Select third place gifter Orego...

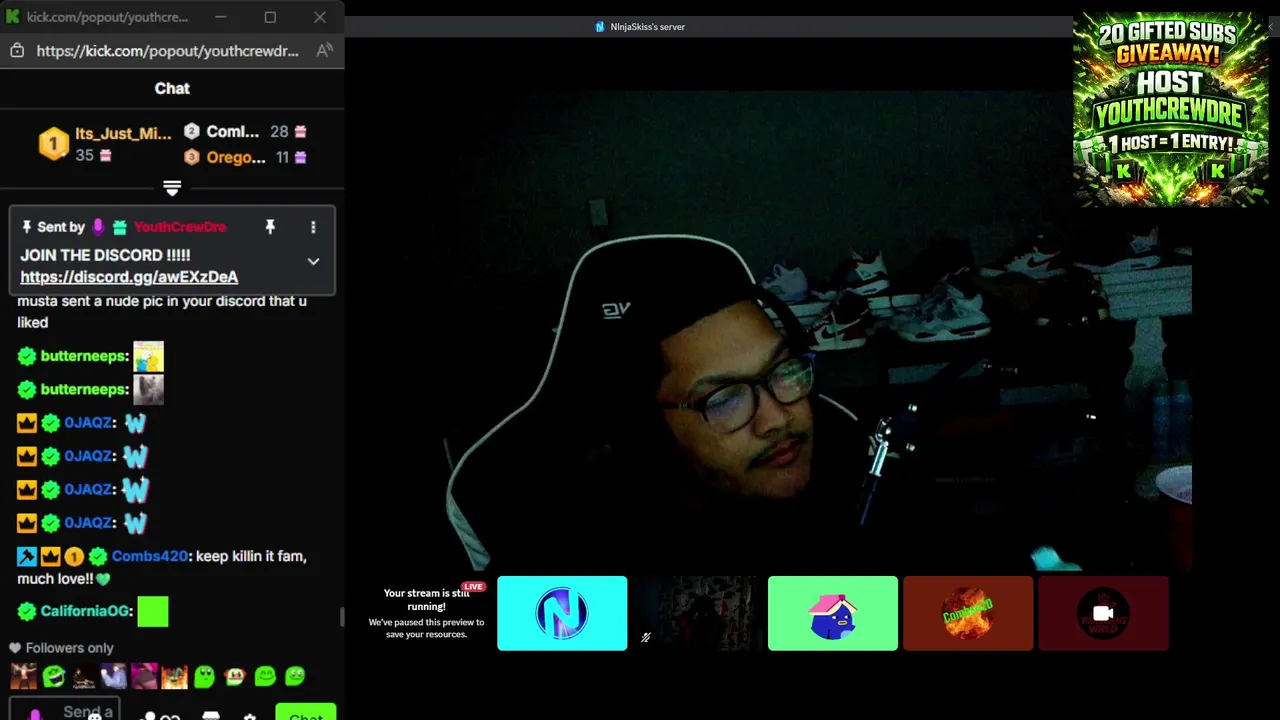tap(235, 157)
